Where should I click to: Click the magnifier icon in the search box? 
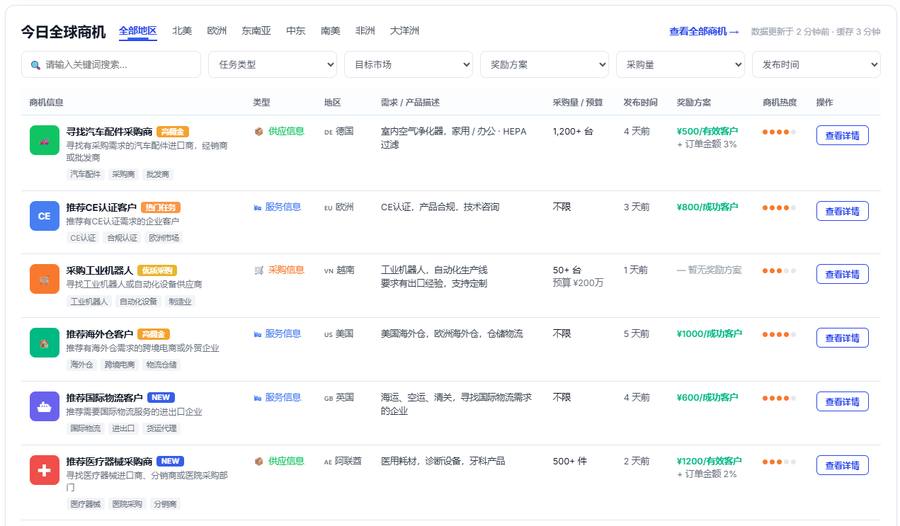tap(36, 65)
